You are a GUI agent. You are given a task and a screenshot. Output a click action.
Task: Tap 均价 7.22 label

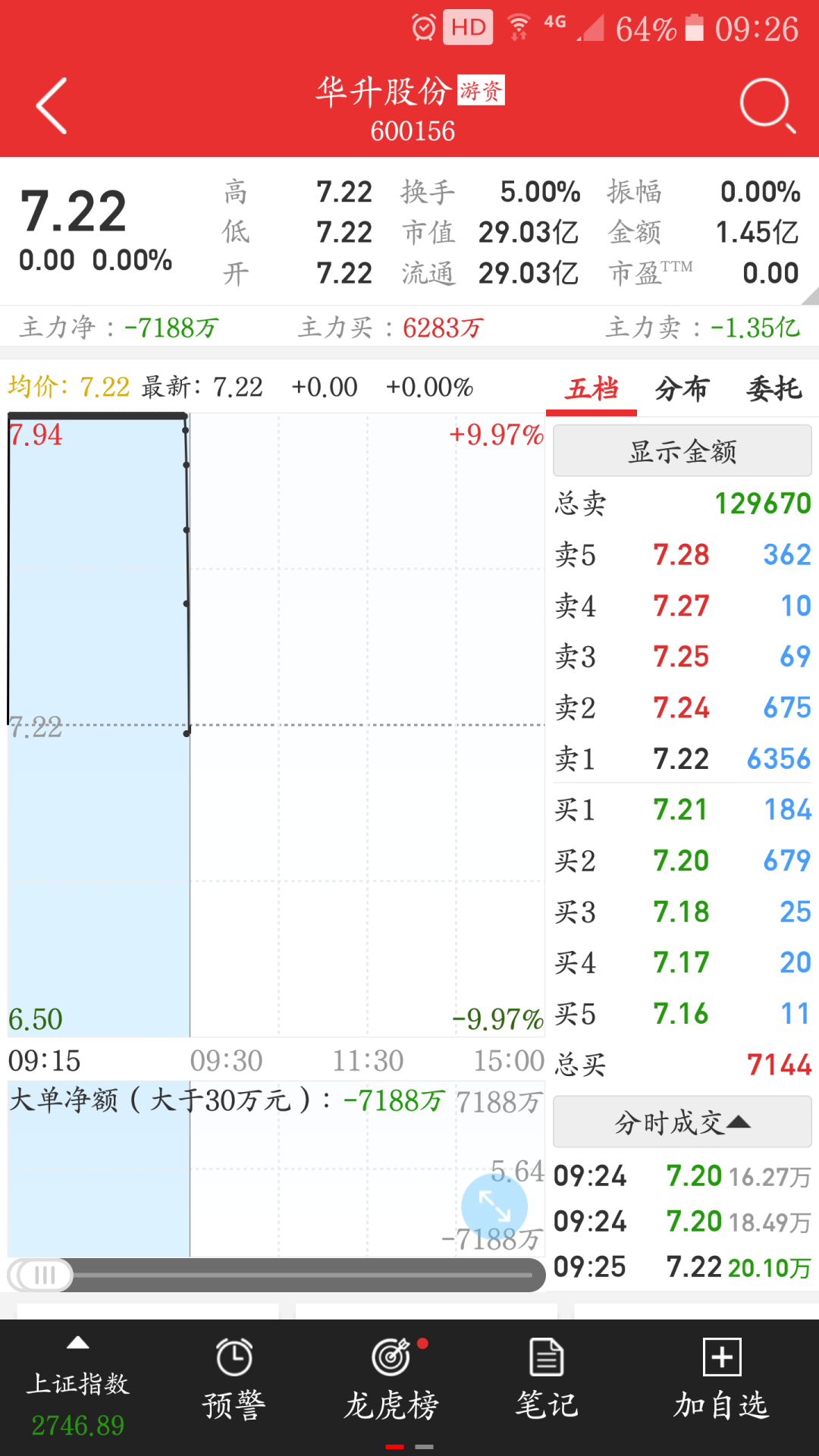[69, 388]
